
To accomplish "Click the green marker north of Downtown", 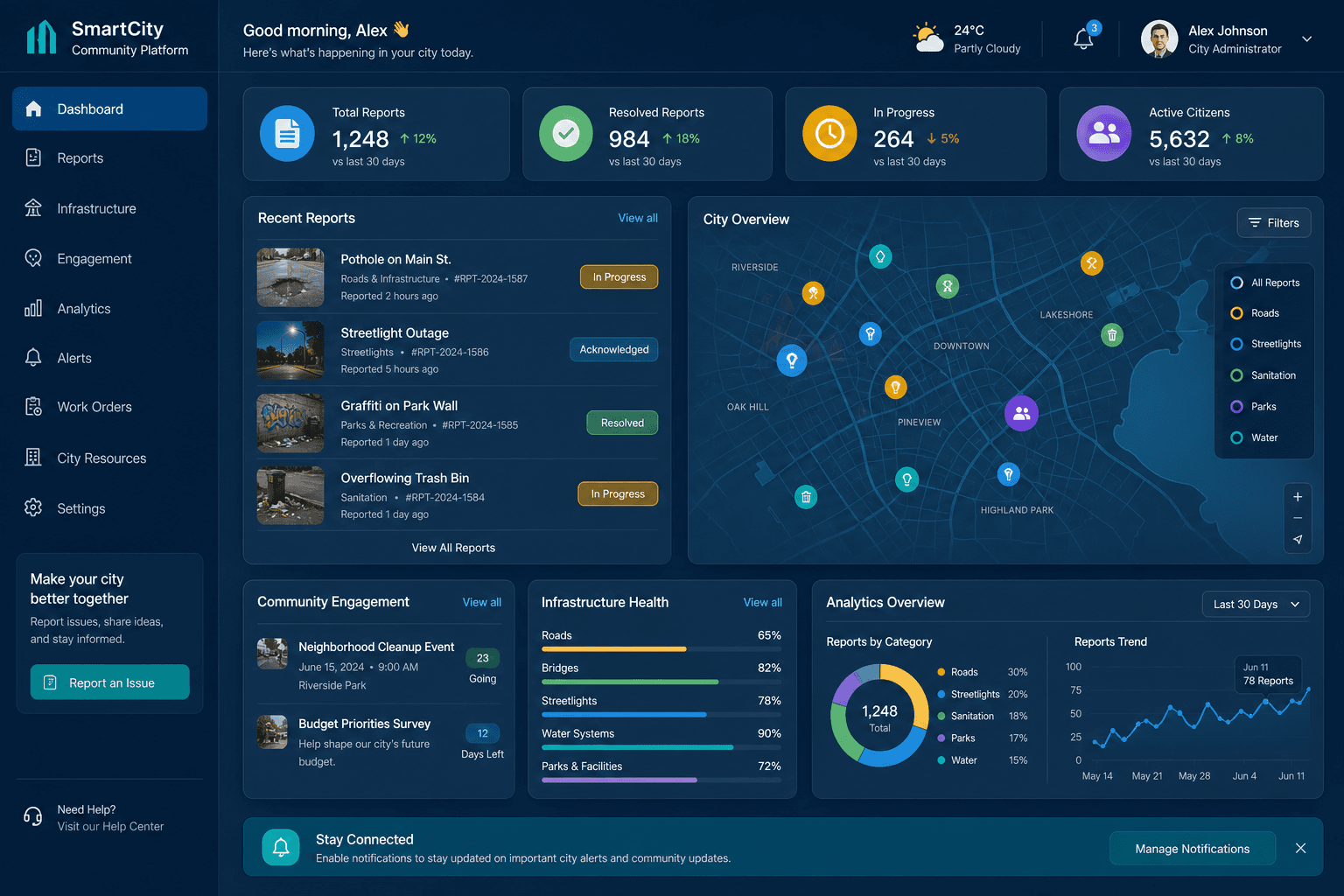I will (947, 285).
